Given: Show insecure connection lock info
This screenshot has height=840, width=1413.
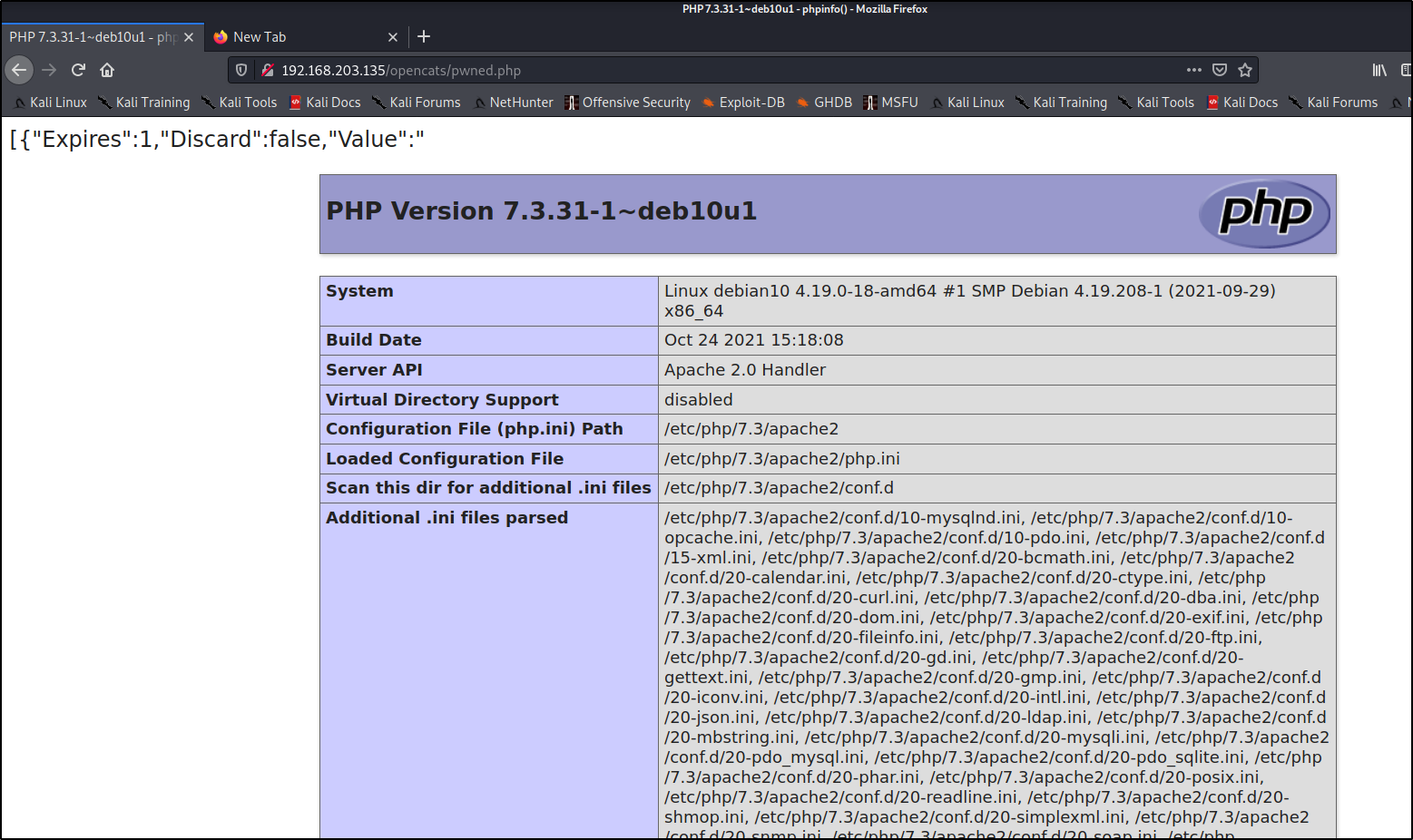Looking at the screenshot, I should pyautogui.click(x=268, y=70).
